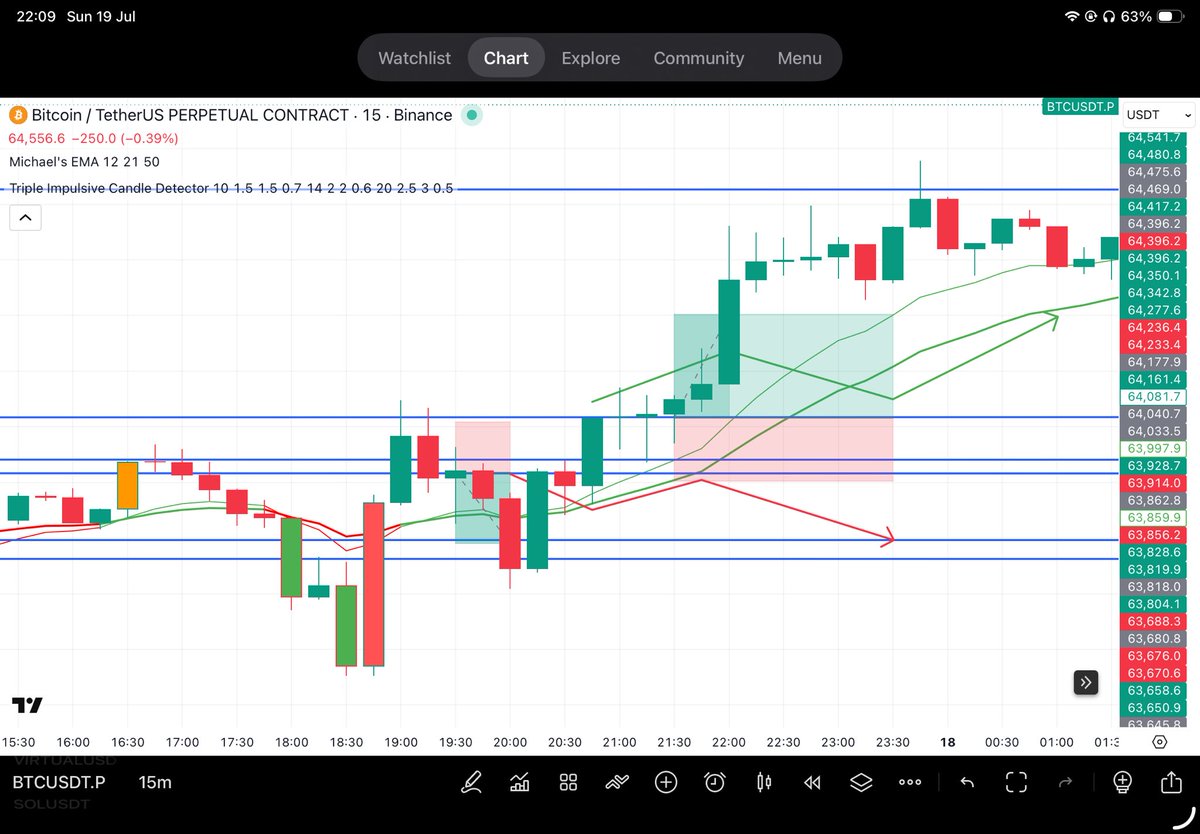
Task: Select the BTCUSDT.P price label tag
Action: click(x=1079, y=106)
